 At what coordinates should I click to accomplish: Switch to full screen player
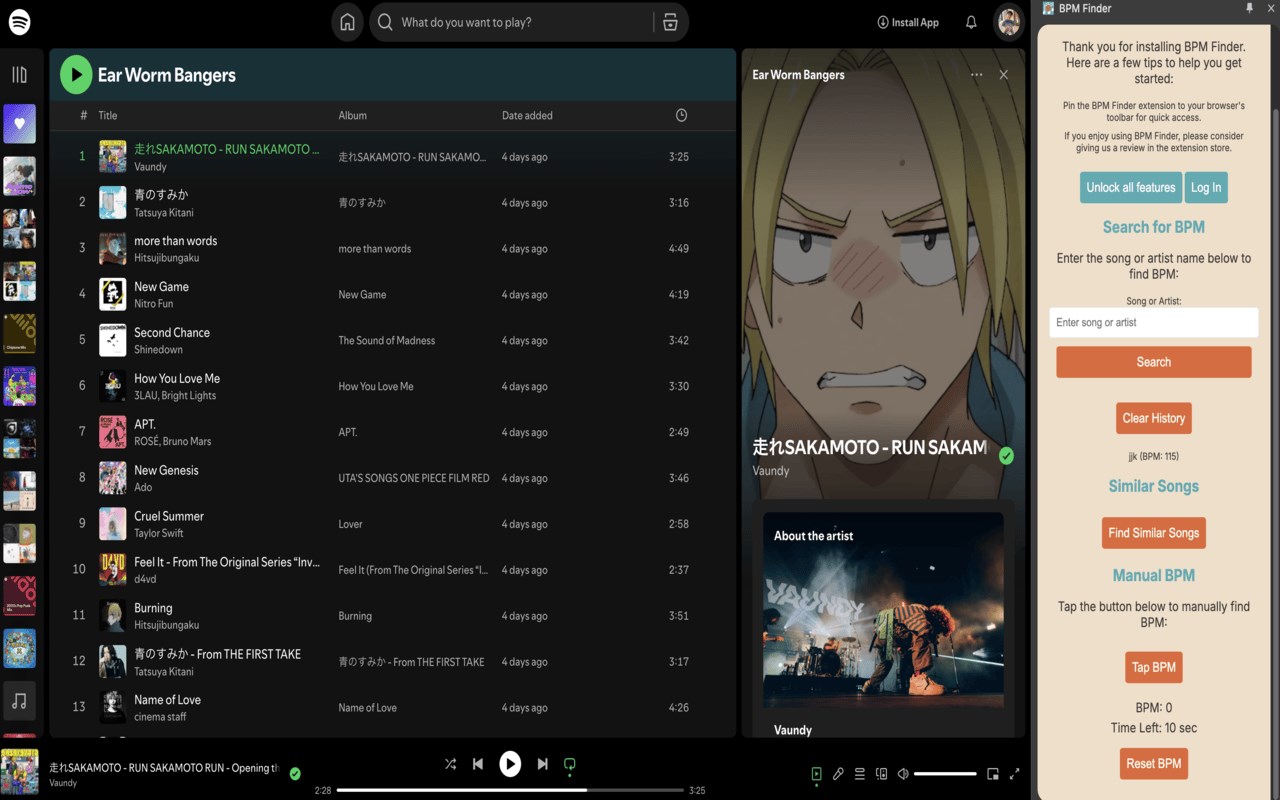(x=1015, y=773)
